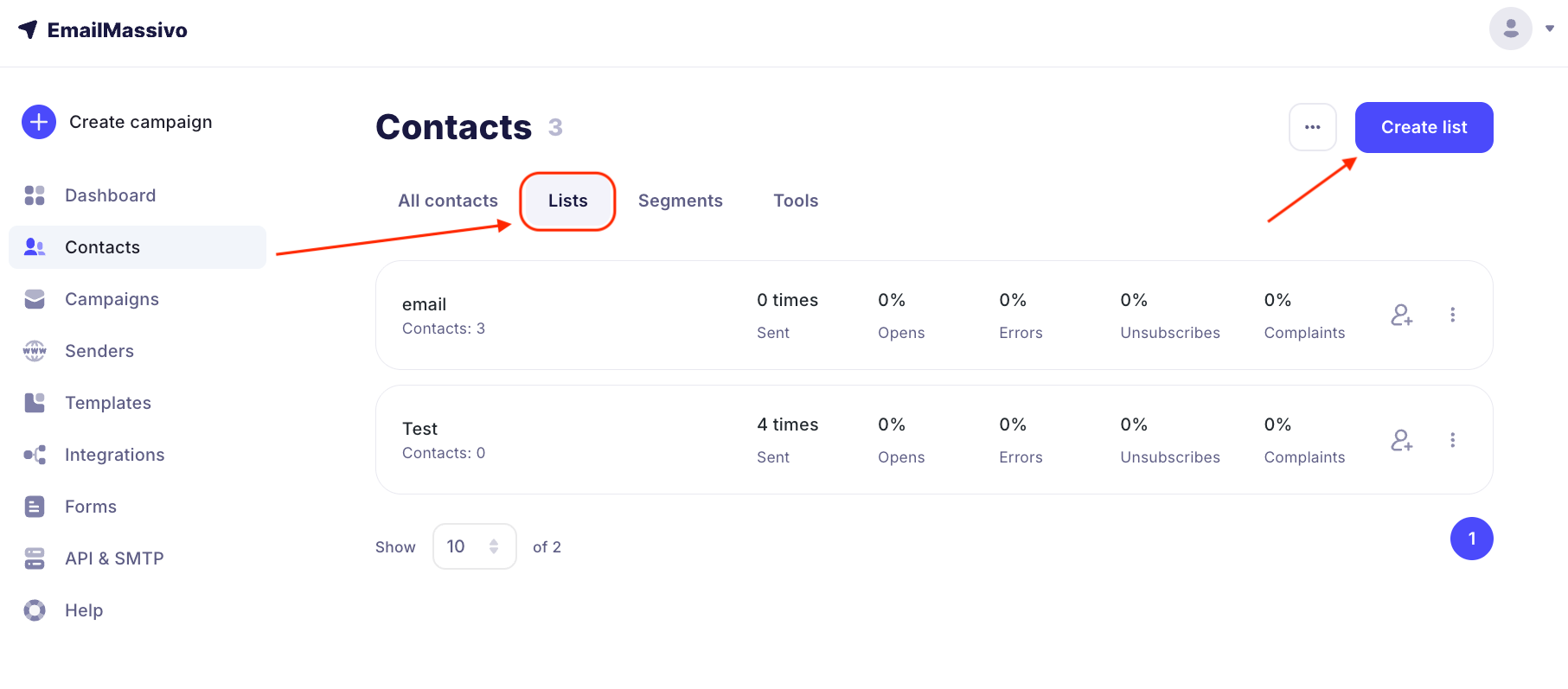Open the Integrations icon in sidebar
The height and width of the screenshot is (689, 1568).
click(35, 455)
